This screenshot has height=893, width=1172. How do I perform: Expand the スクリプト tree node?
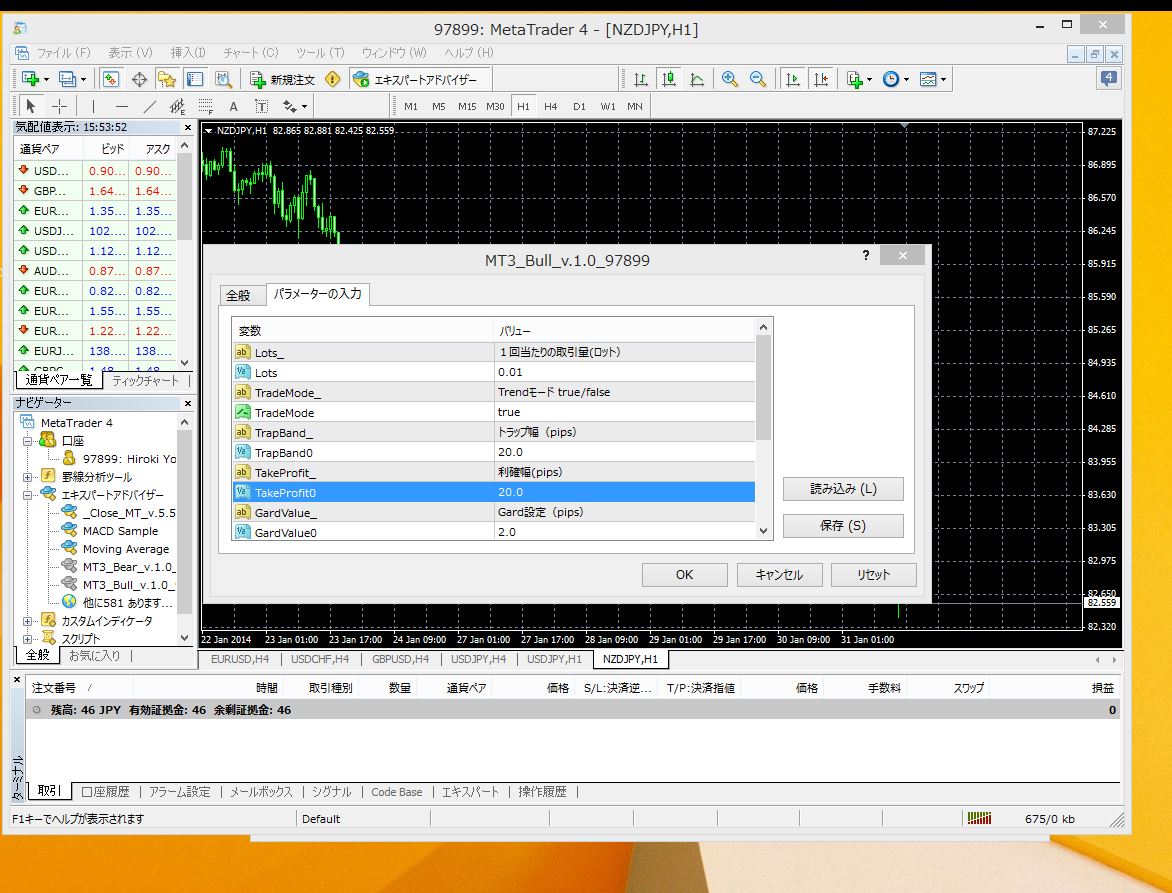tap(27, 639)
